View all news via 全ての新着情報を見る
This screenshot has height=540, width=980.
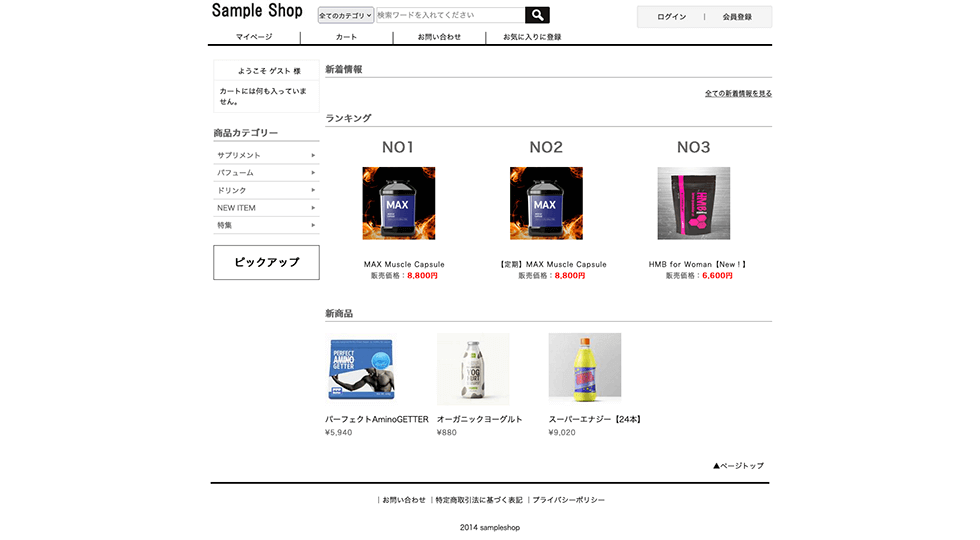738,94
